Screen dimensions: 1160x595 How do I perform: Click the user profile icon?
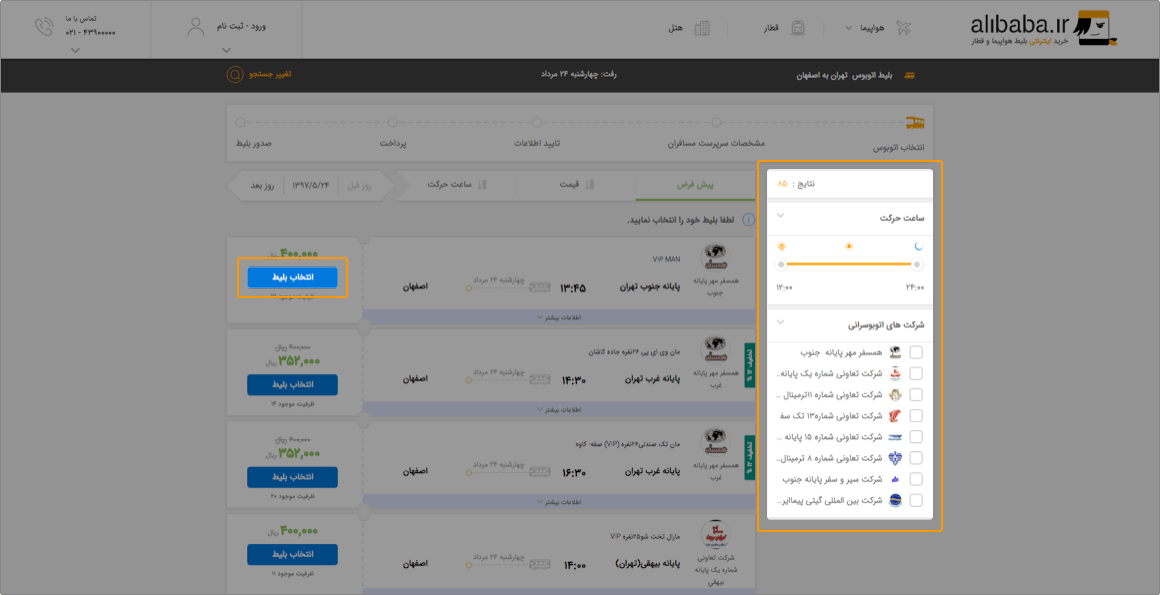point(196,27)
